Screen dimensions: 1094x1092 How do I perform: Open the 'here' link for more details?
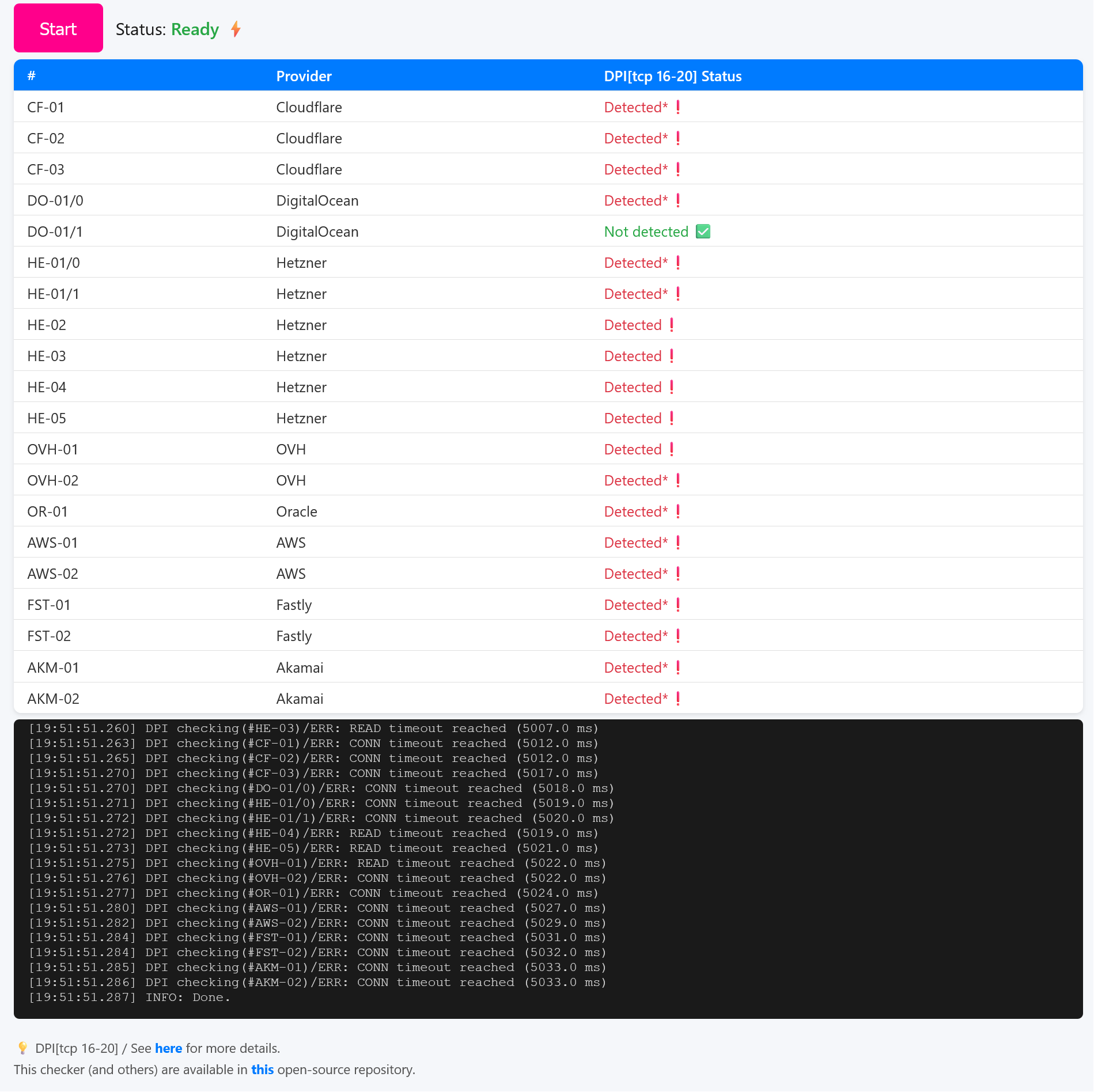169,1048
